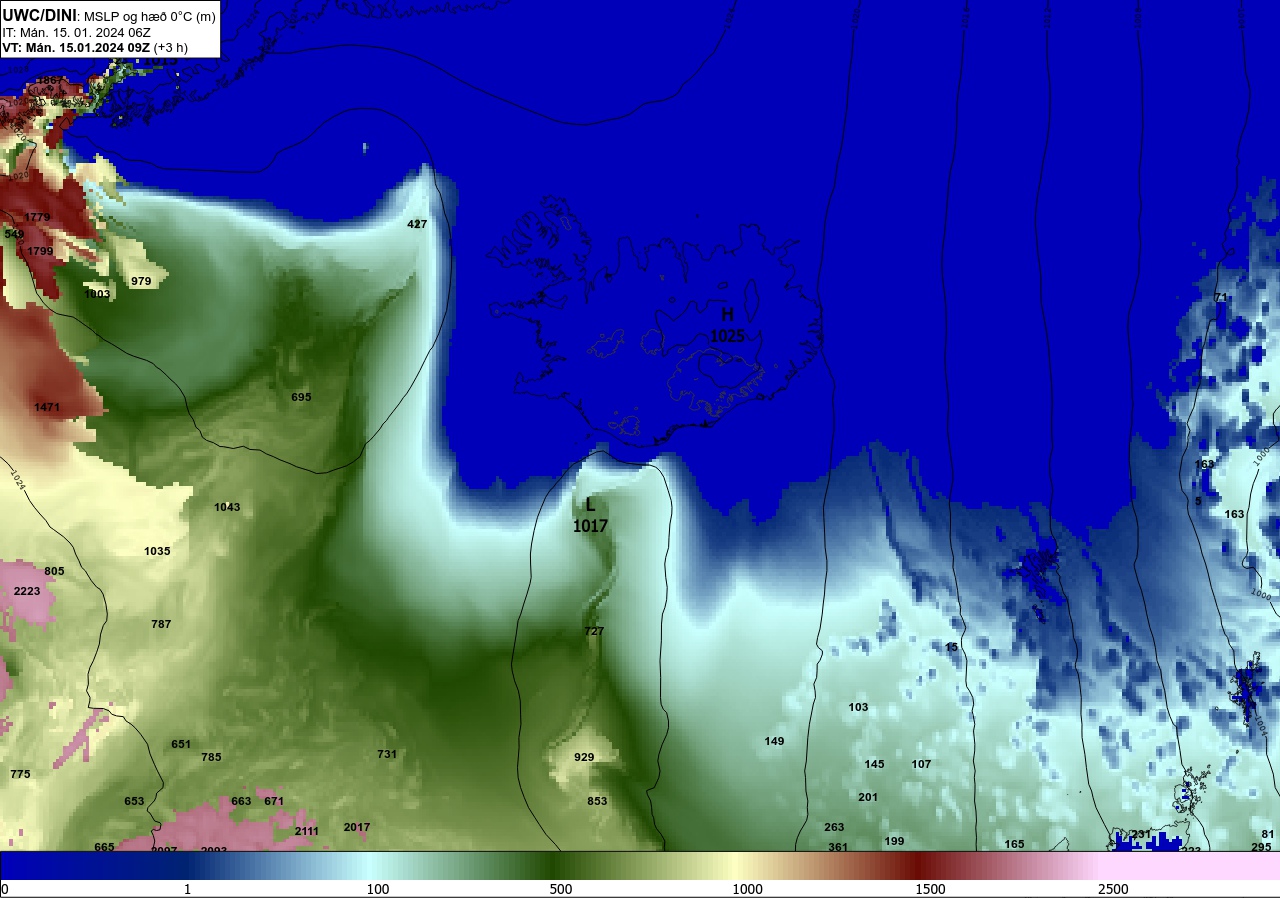The width and height of the screenshot is (1280, 898).
Task: Click the 2223 height value
Action: point(27,591)
